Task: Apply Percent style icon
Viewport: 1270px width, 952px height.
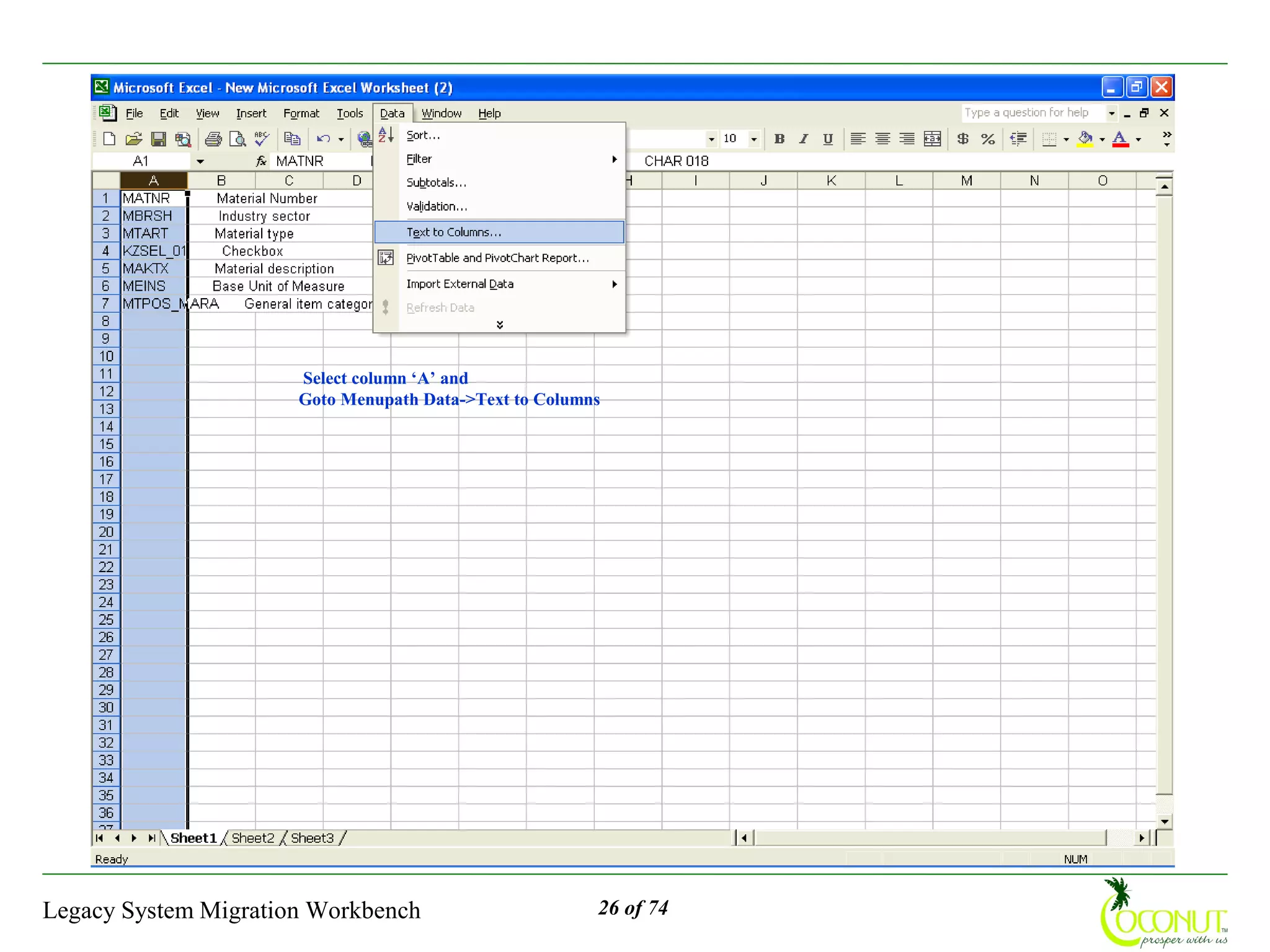Action: (988, 139)
